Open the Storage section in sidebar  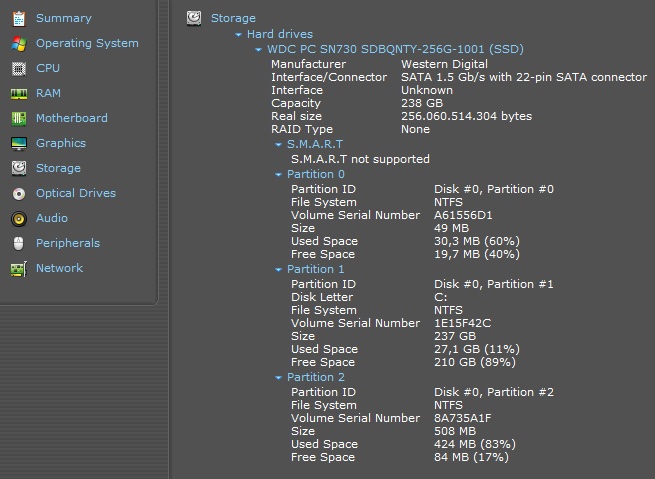point(58,168)
